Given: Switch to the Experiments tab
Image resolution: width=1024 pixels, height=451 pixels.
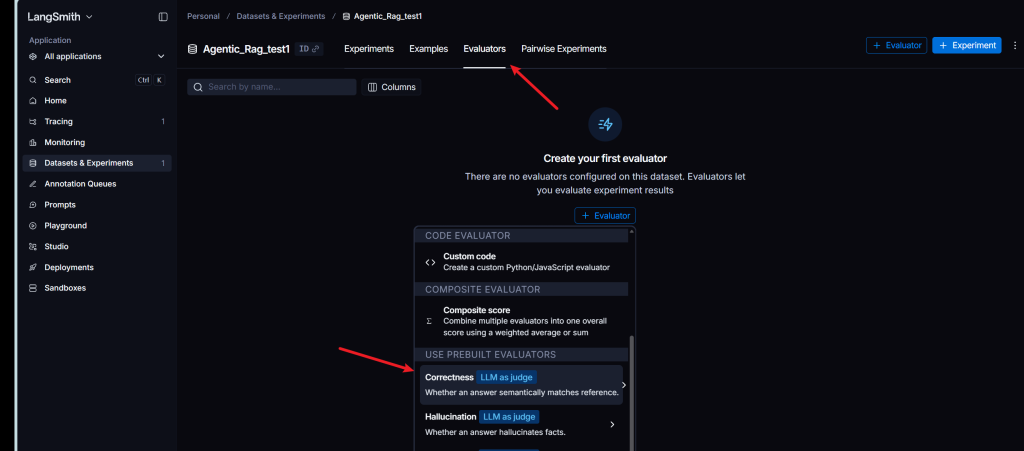Looking at the screenshot, I should tap(369, 49).
